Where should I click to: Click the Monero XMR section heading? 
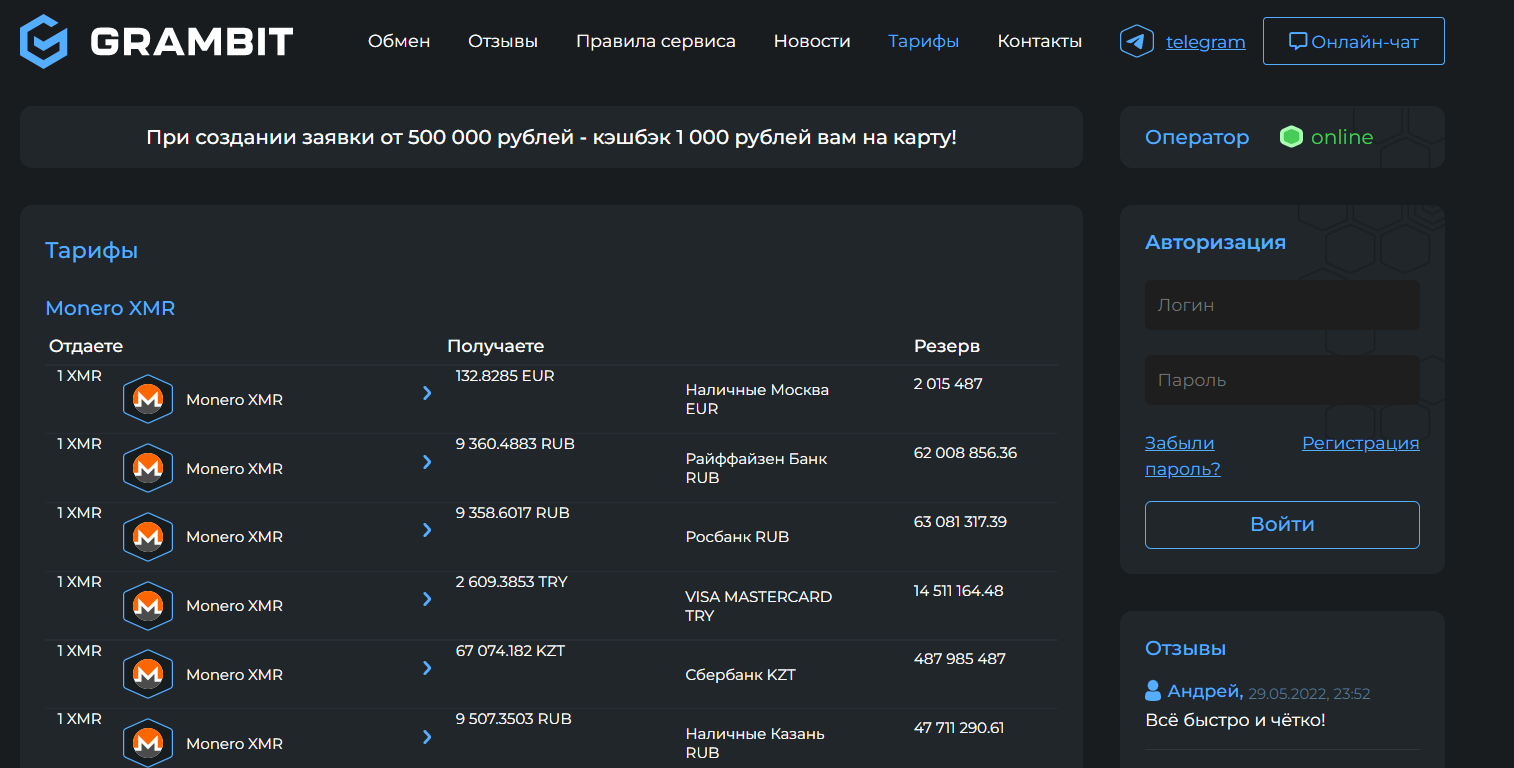point(110,308)
